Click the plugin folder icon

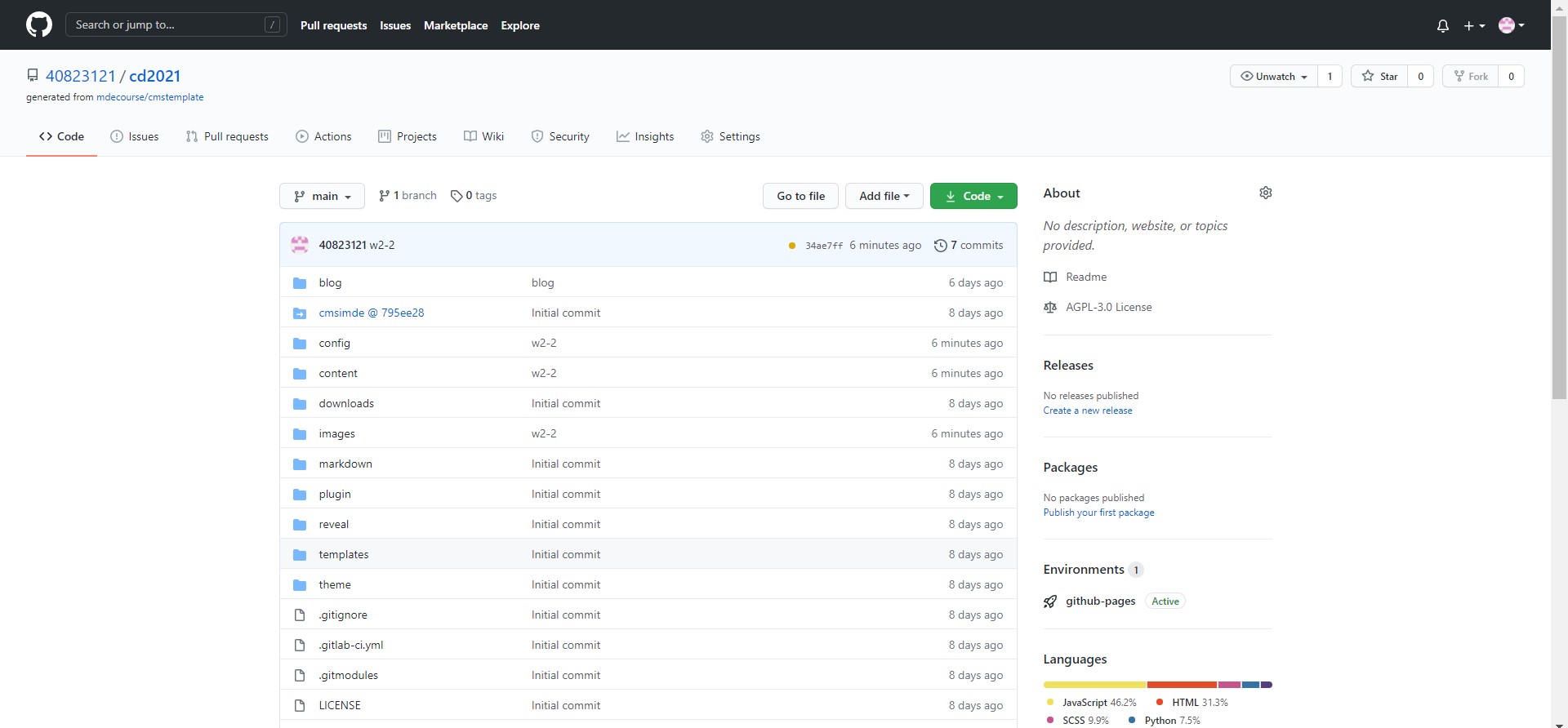pos(300,494)
